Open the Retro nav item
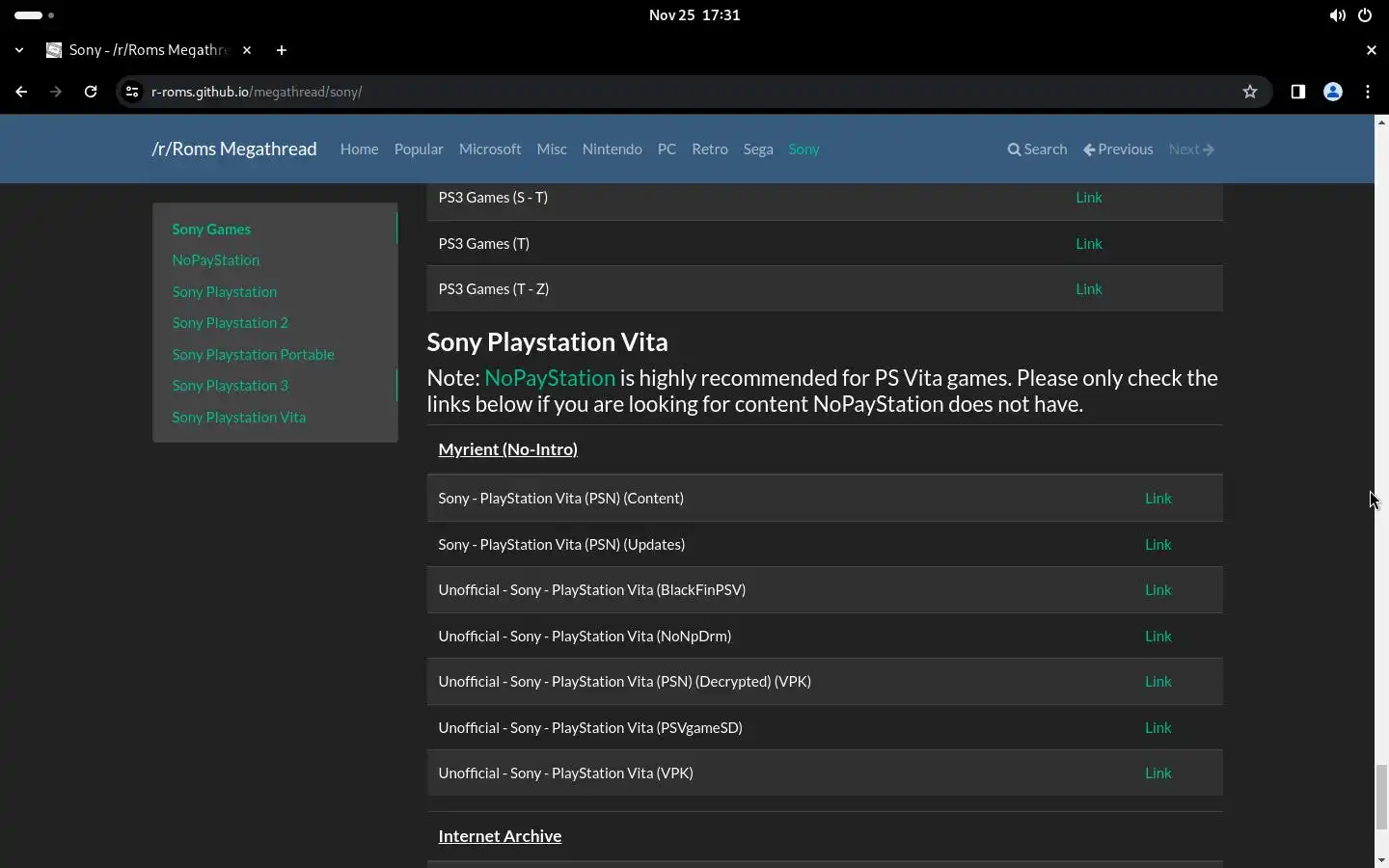The image size is (1389, 868). click(710, 149)
